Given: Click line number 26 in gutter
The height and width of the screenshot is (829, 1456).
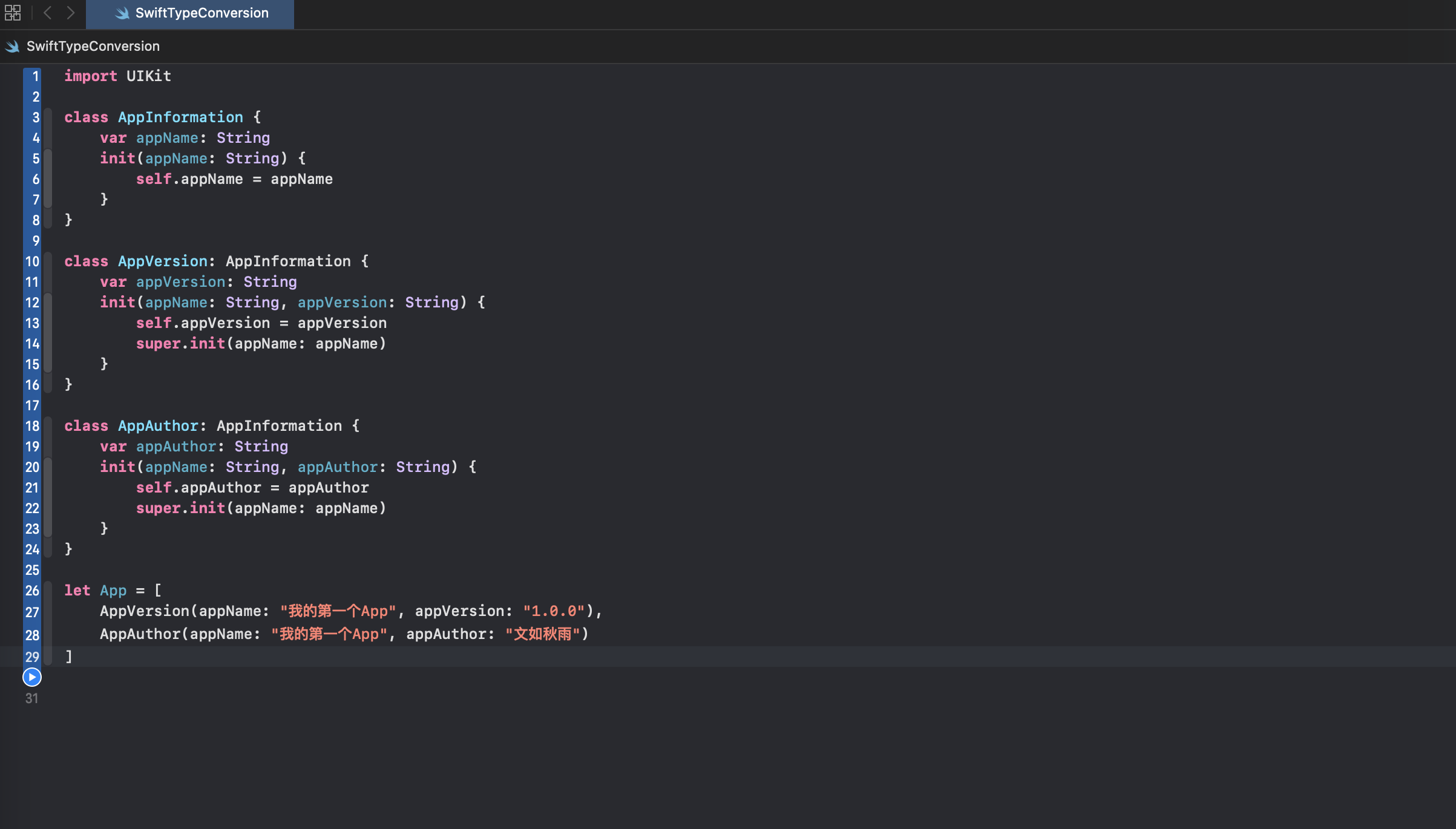Looking at the screenshot, I should point(32,591).
